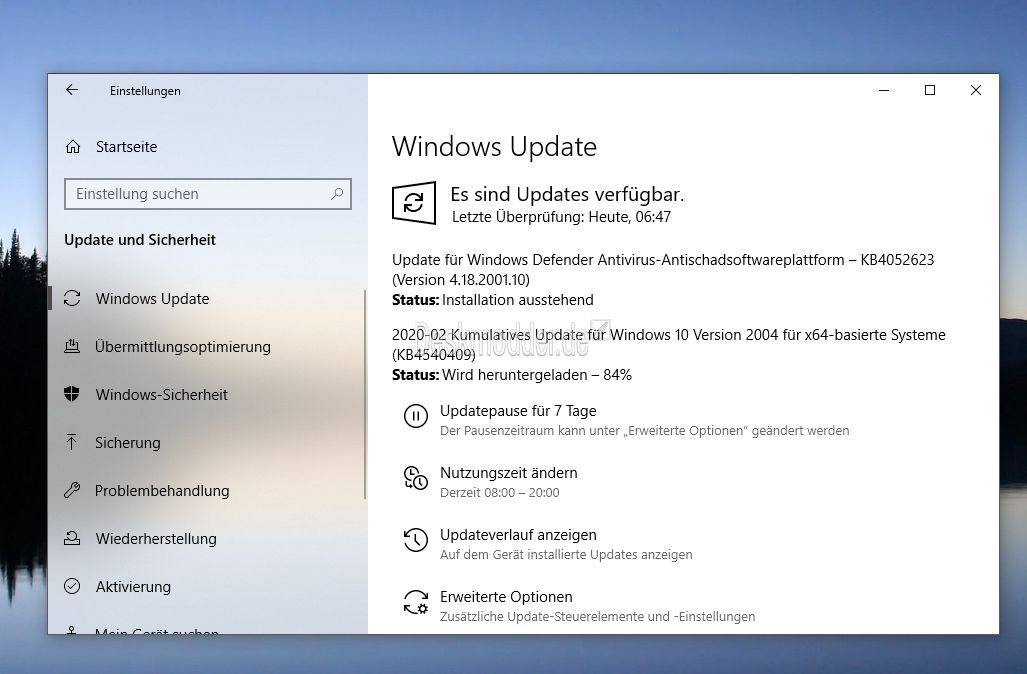Click Auf dem Gerät installierte Updates anzeigen
The image size is (1027, 674).
point(566,555)
